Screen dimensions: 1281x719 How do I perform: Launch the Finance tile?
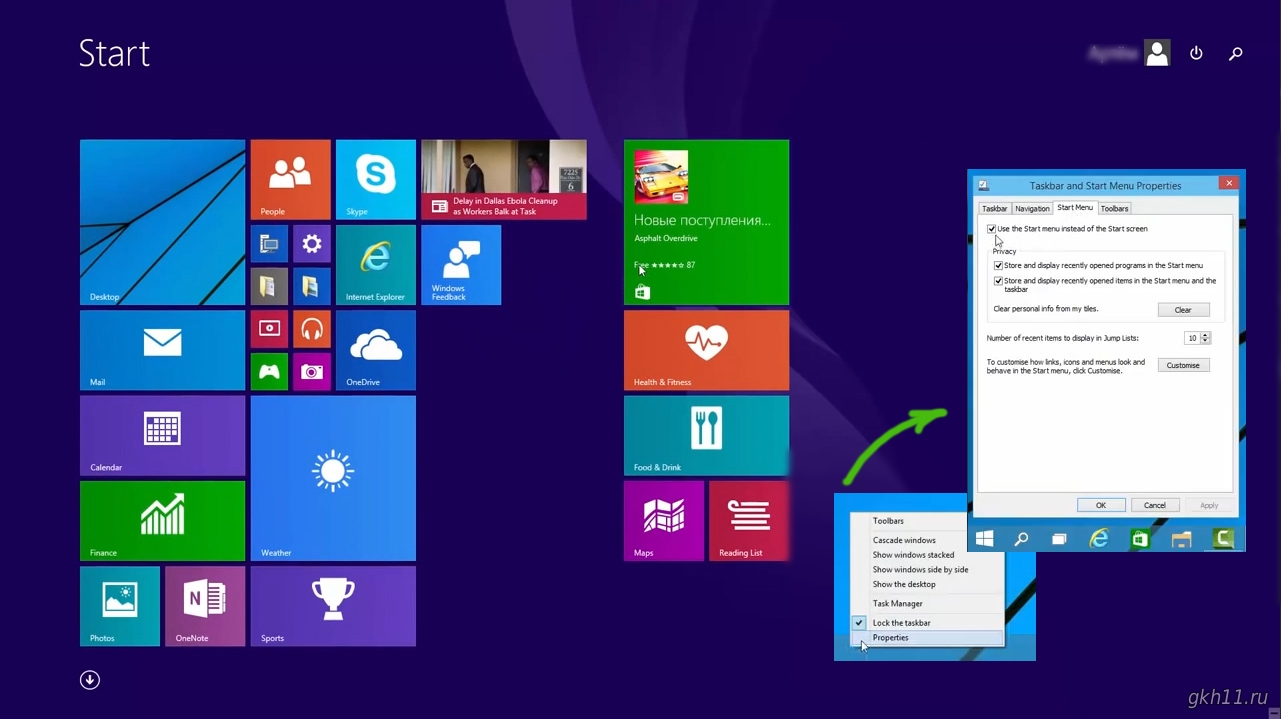coord(162,521)
